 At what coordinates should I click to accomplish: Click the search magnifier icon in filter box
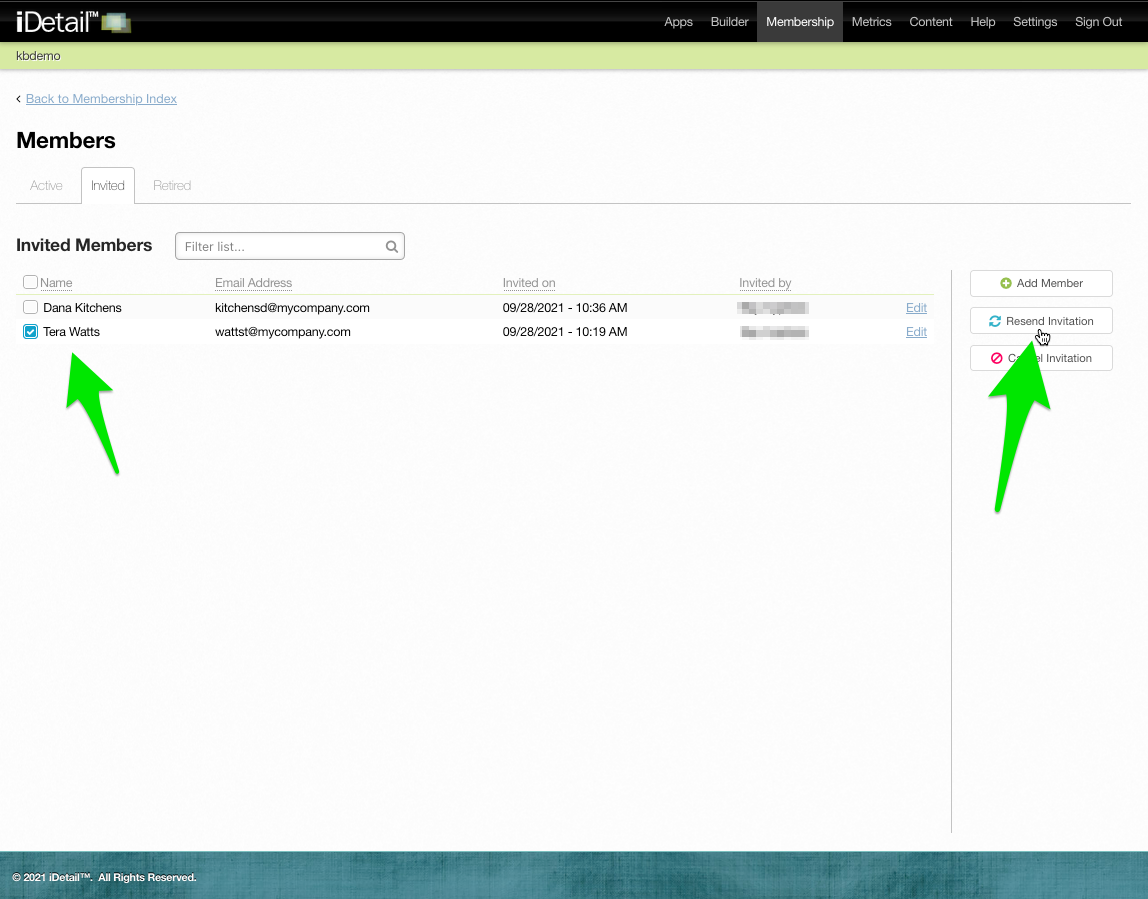click(392, 247)
